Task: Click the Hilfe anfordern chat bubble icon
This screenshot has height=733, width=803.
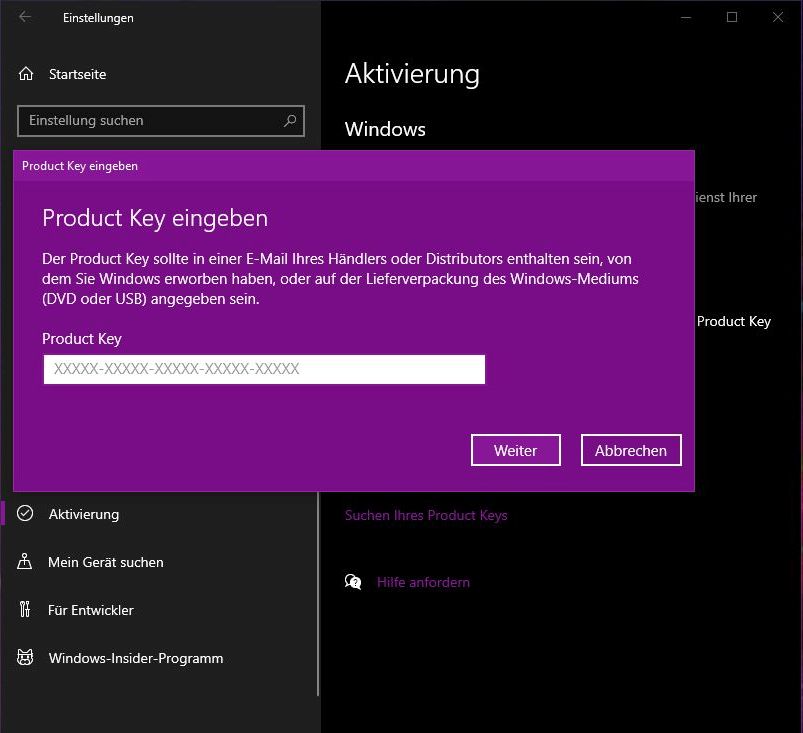Action: tap(353, 582)
